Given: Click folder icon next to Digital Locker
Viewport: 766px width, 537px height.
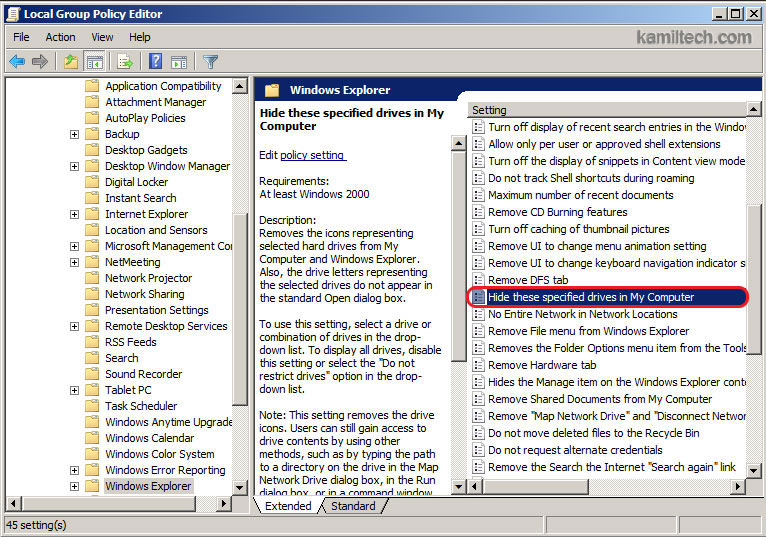Looking at the screenshot, I should (92, 182).
